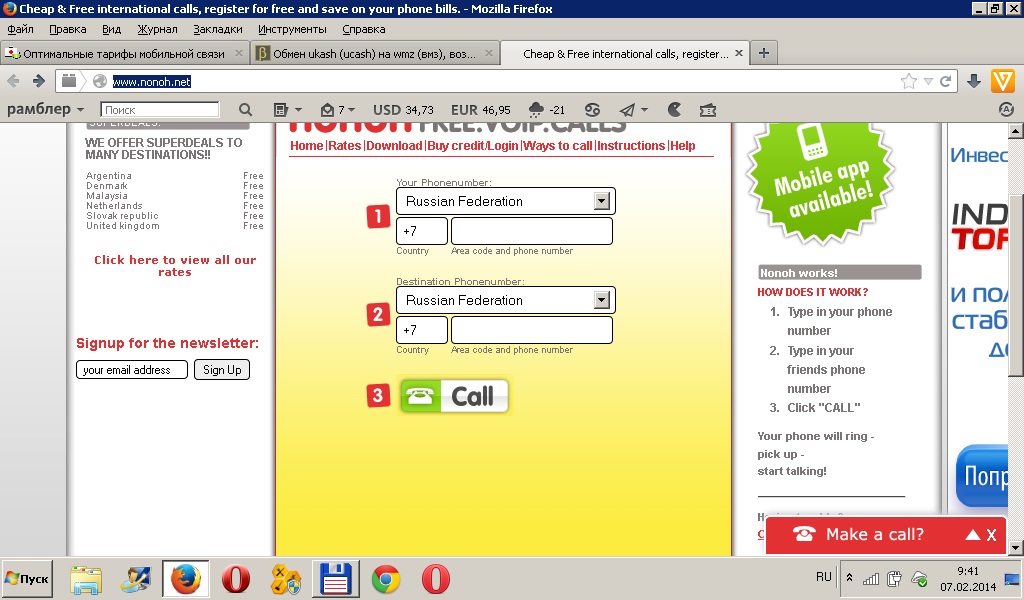
Task: Open the Cancer horoscope icon
Action: (592, 110)
